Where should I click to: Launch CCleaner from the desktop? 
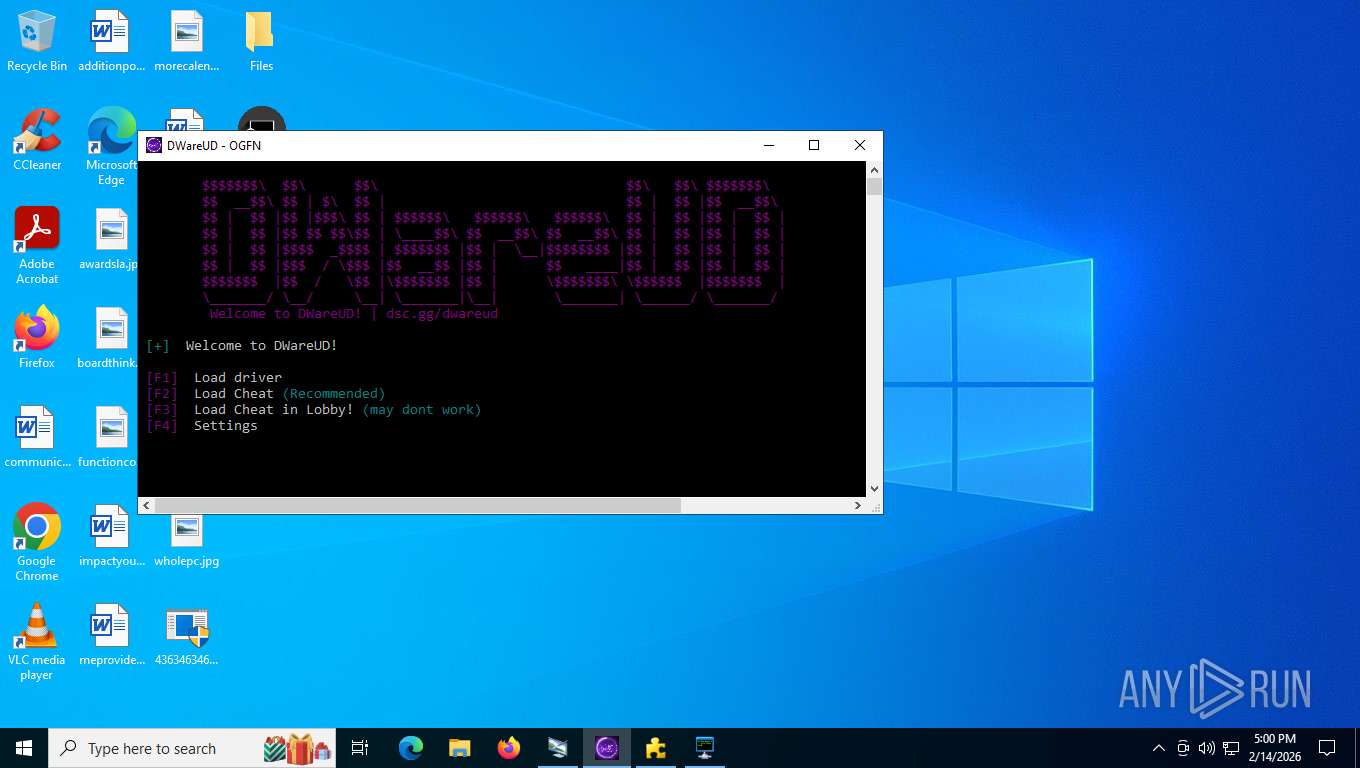click(x=37, y=140)
